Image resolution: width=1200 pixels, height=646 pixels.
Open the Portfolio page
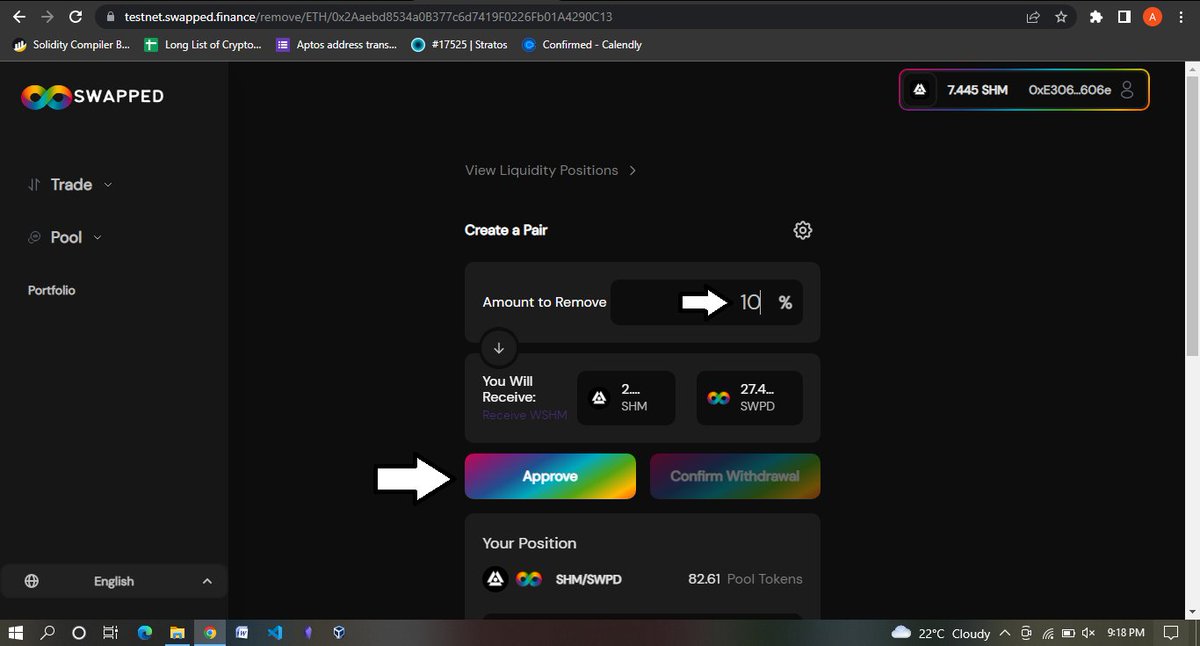52,290
